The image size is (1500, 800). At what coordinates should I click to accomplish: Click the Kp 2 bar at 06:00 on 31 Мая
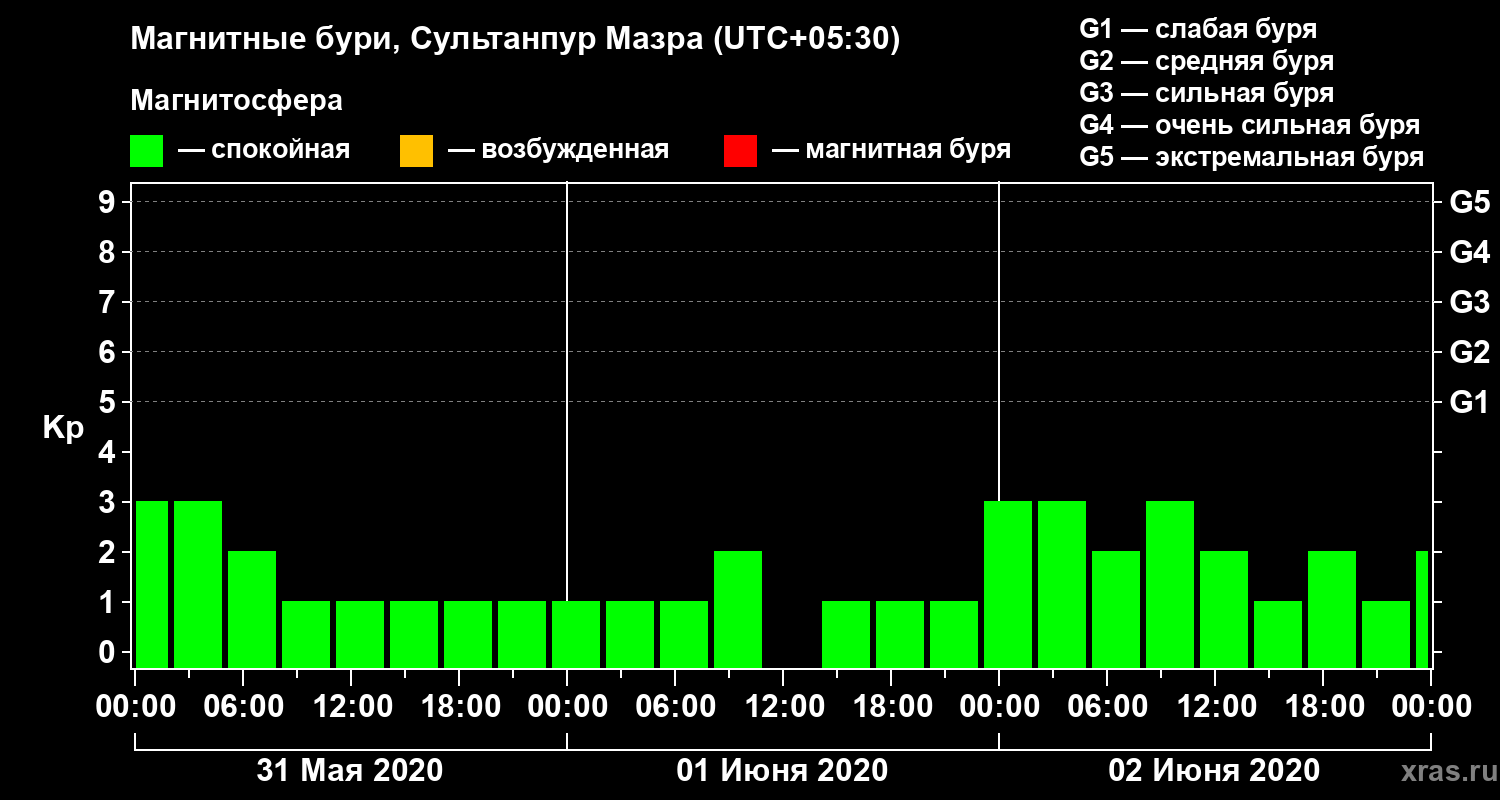[252, 609]
